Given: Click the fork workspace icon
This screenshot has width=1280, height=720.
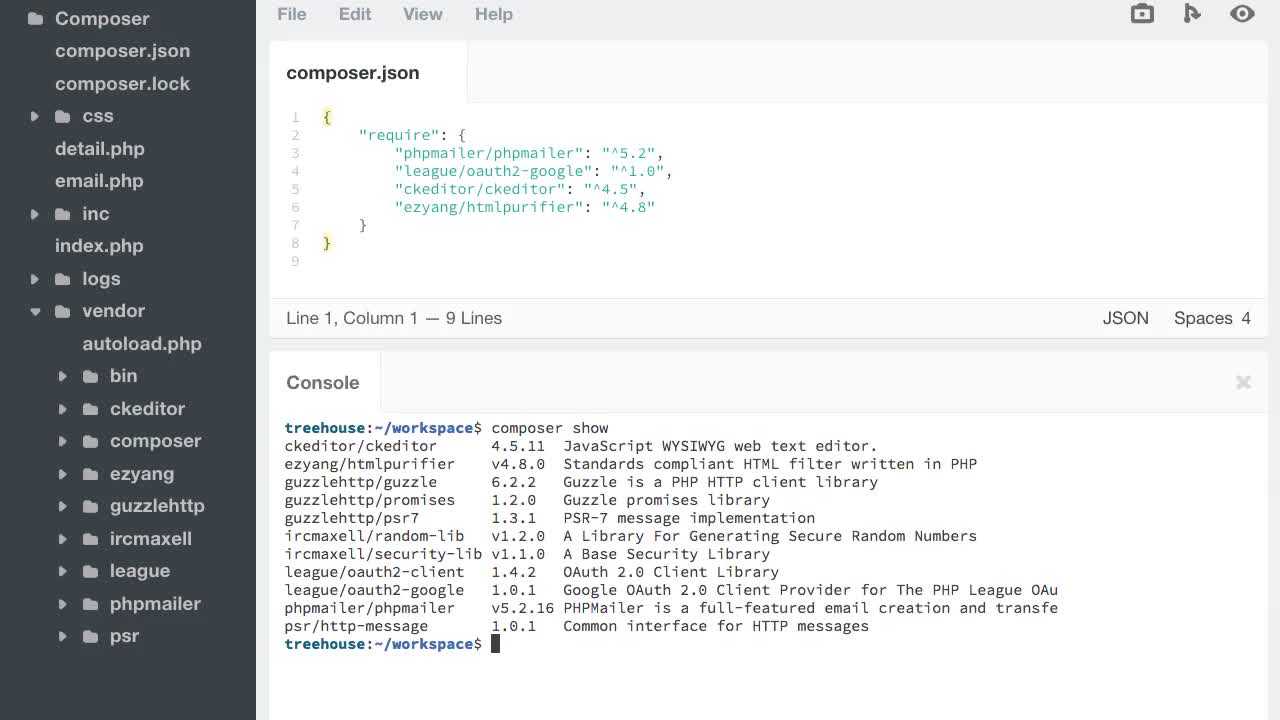Looking at the screenshot, I should click(1192, 14).
